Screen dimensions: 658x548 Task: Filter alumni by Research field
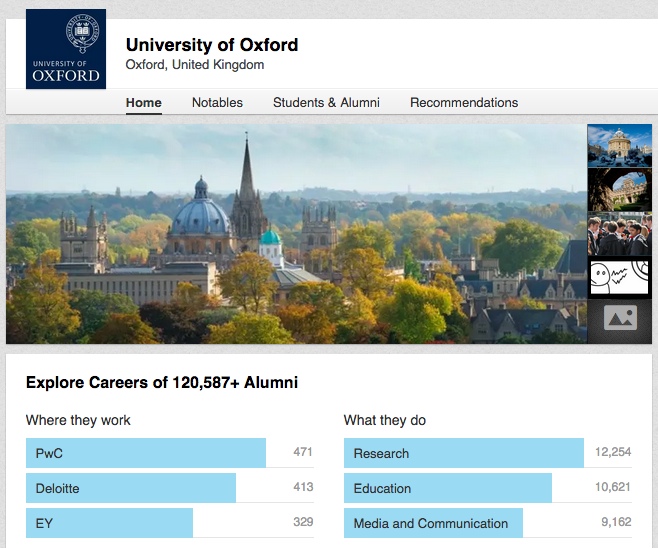(464, 453)
